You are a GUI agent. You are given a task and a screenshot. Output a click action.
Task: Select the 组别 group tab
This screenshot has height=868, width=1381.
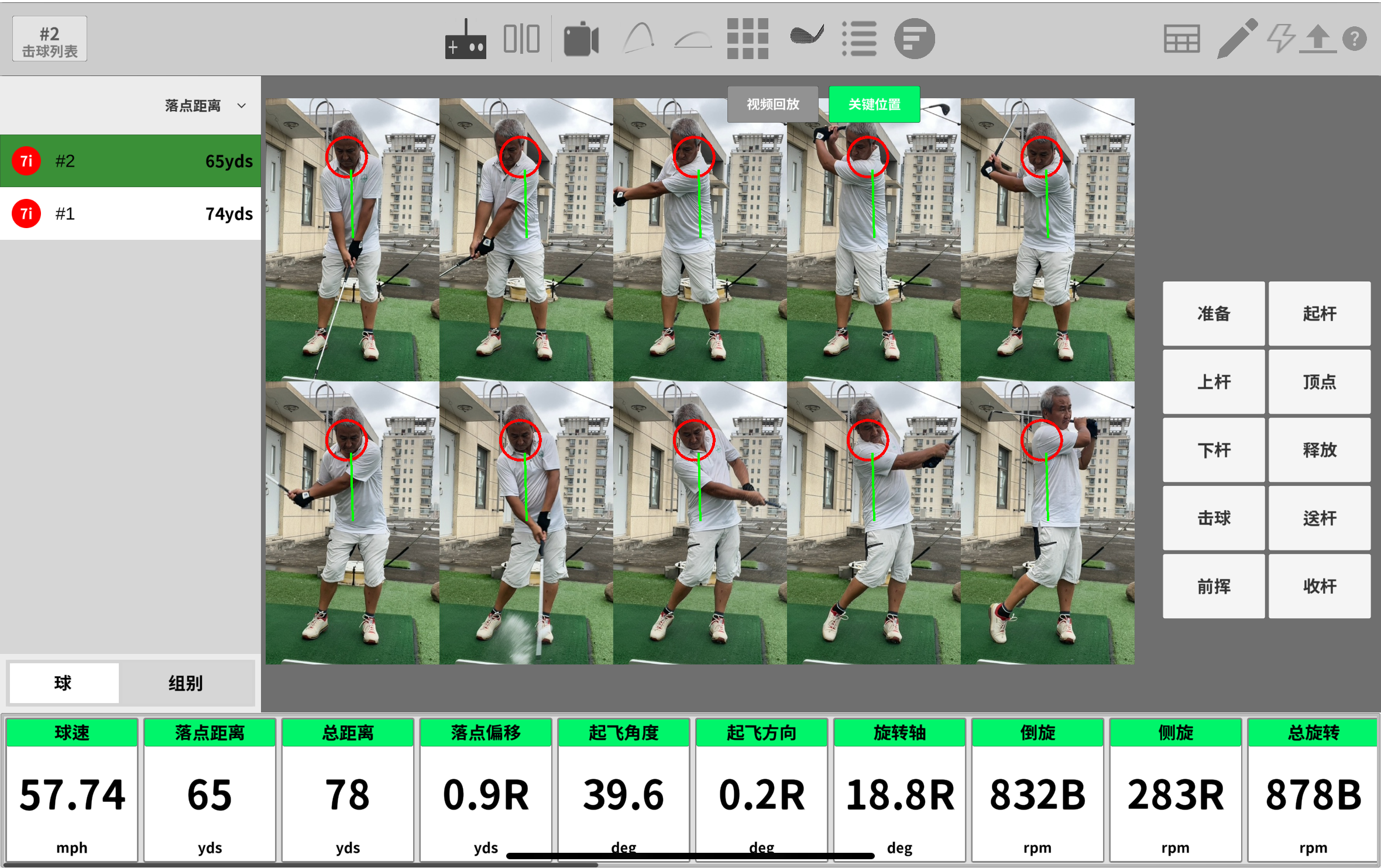(185, 683)
